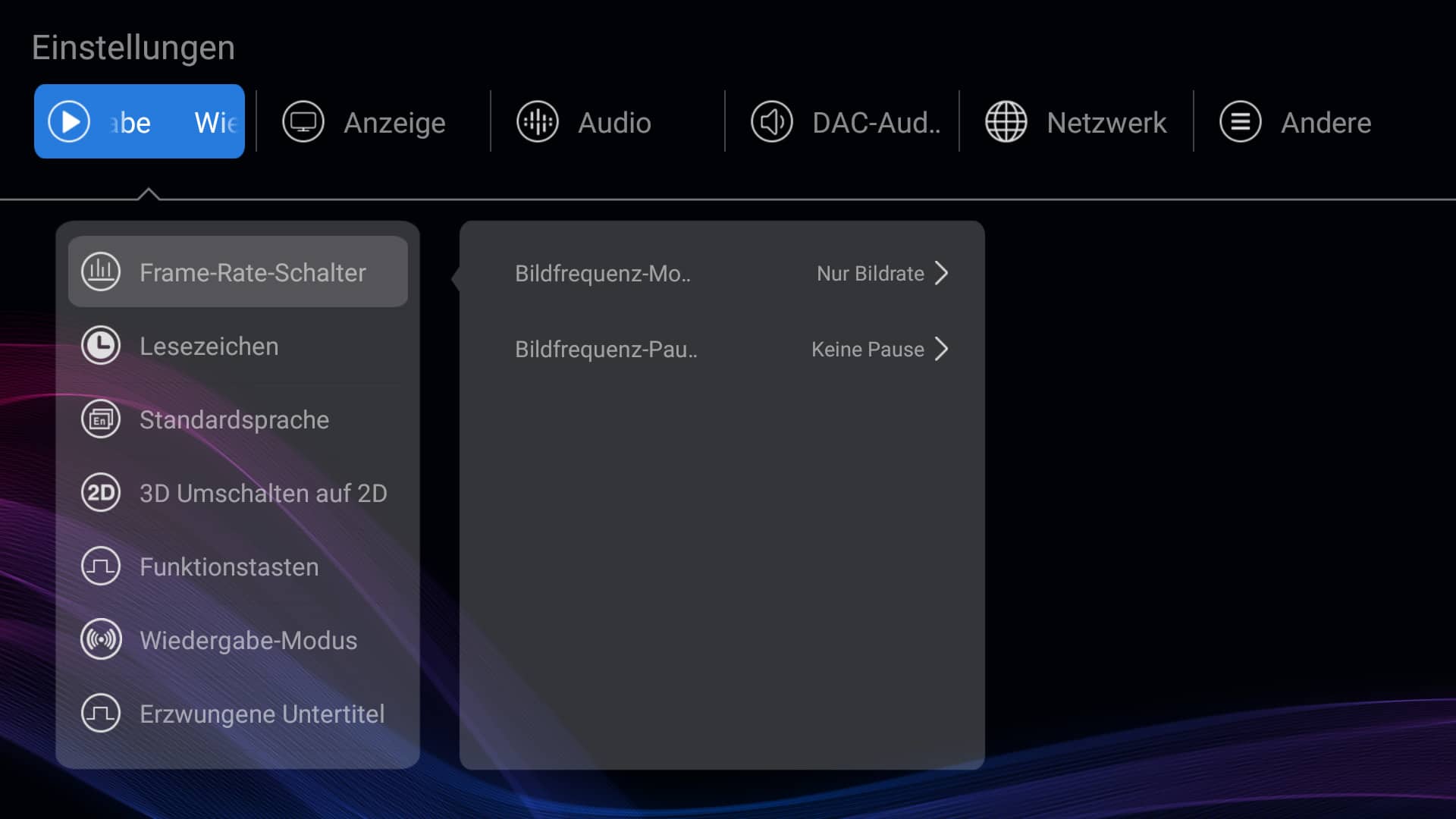The width and height of the screenshot is (1456, 819).
Task: Click the 2D icon in sidebar
Action: pos(101,493)
